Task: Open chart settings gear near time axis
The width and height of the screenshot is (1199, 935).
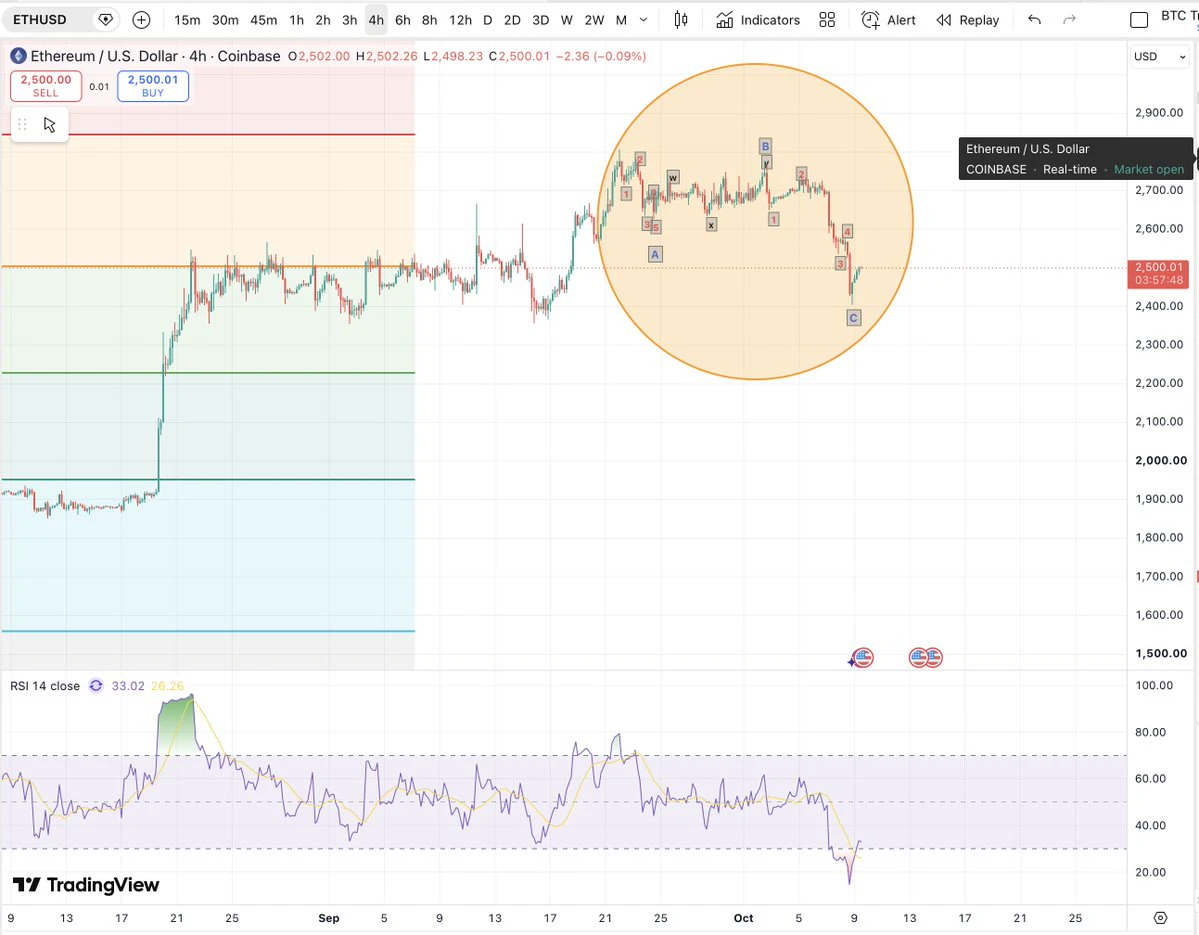Action: pyautogui.click(x=1161, y=918)
